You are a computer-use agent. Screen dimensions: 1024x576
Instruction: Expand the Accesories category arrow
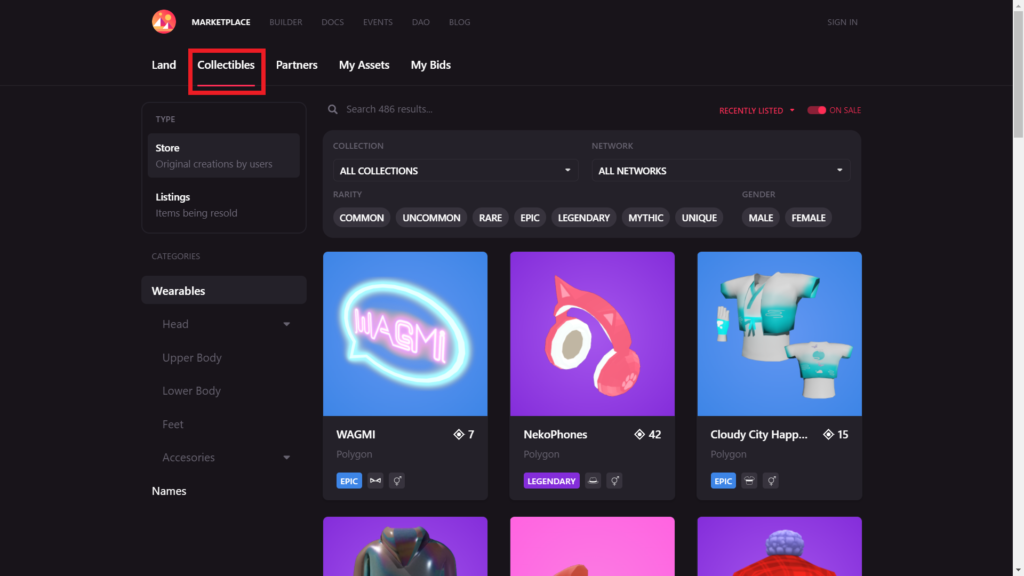[x=286, y=457]
